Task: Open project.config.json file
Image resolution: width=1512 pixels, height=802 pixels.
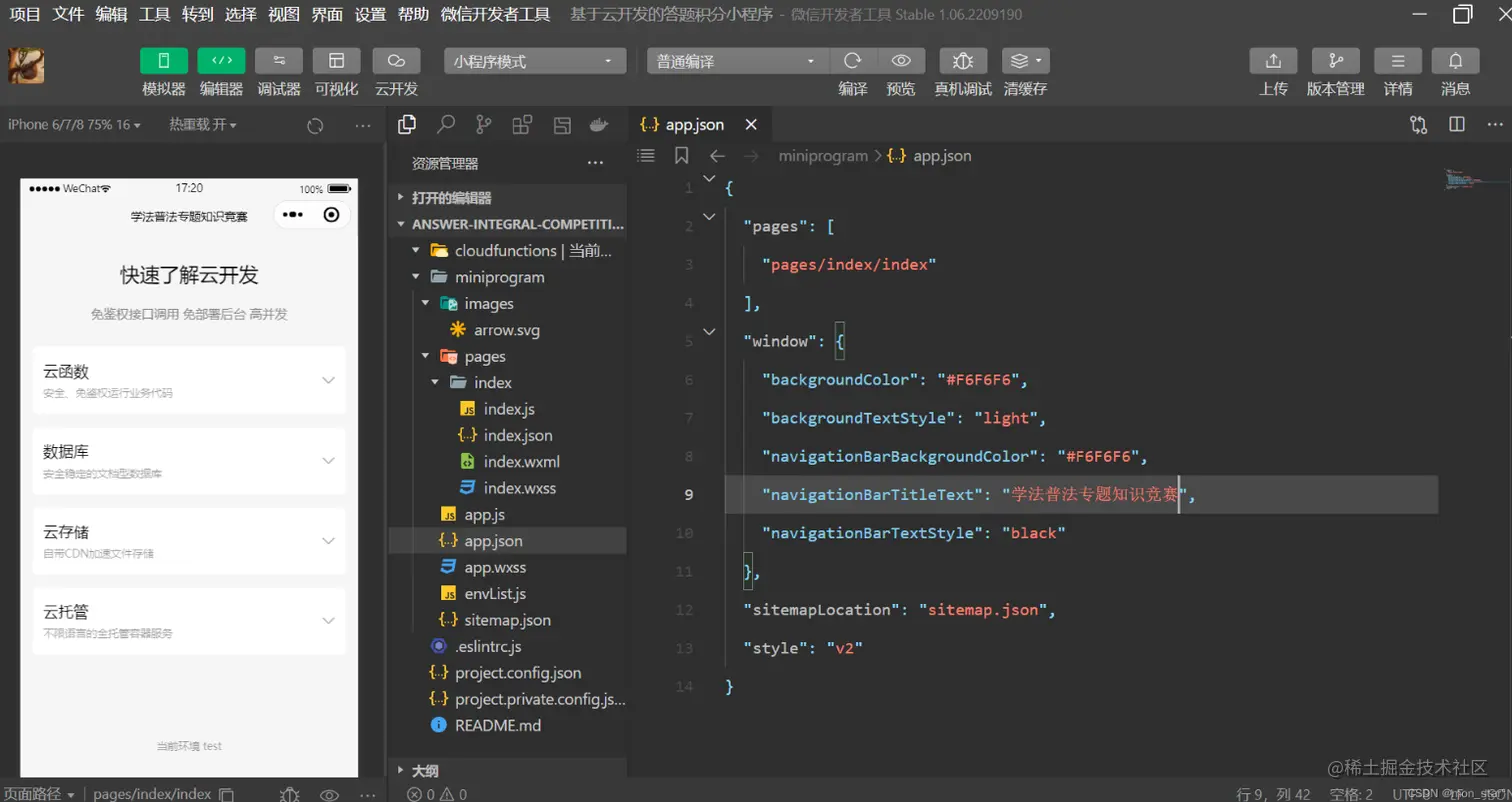Action: pyautogui.click(x=508, y=673)
